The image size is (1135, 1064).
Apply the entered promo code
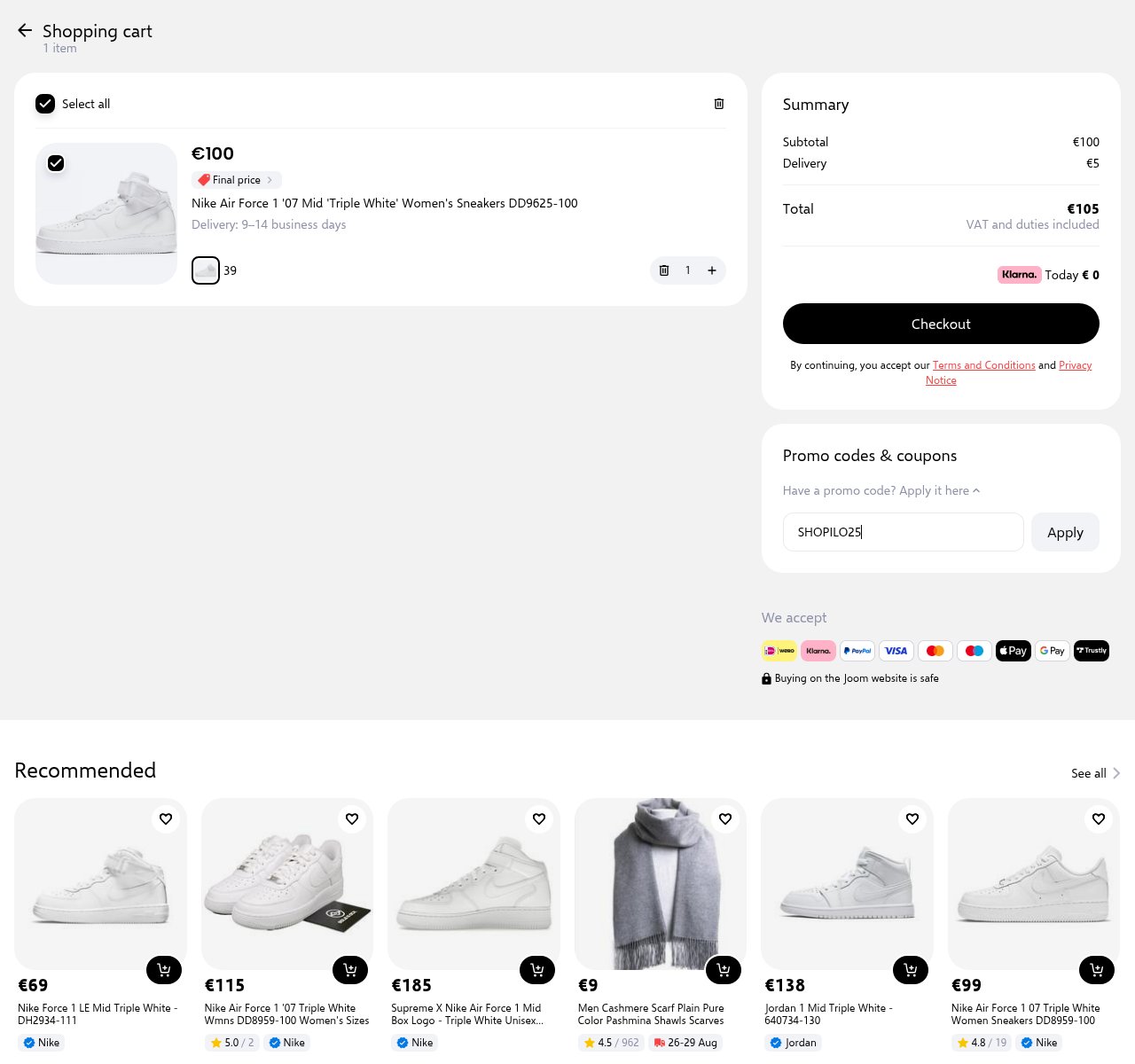click(x=1065, y=532)
